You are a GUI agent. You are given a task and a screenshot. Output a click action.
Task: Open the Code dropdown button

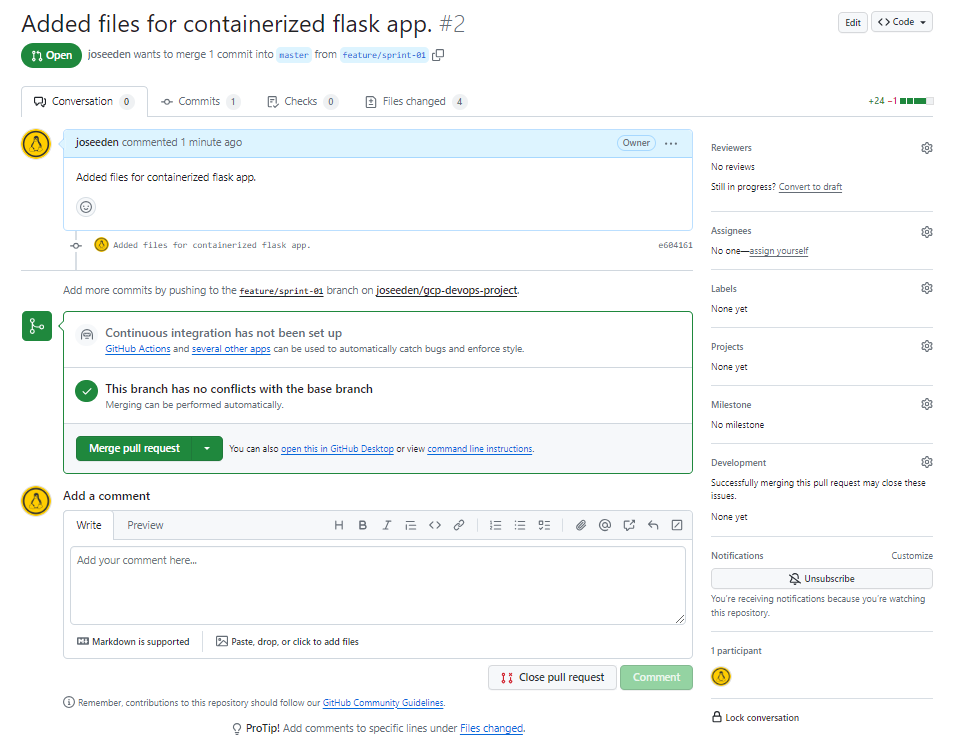pos(902,22)
